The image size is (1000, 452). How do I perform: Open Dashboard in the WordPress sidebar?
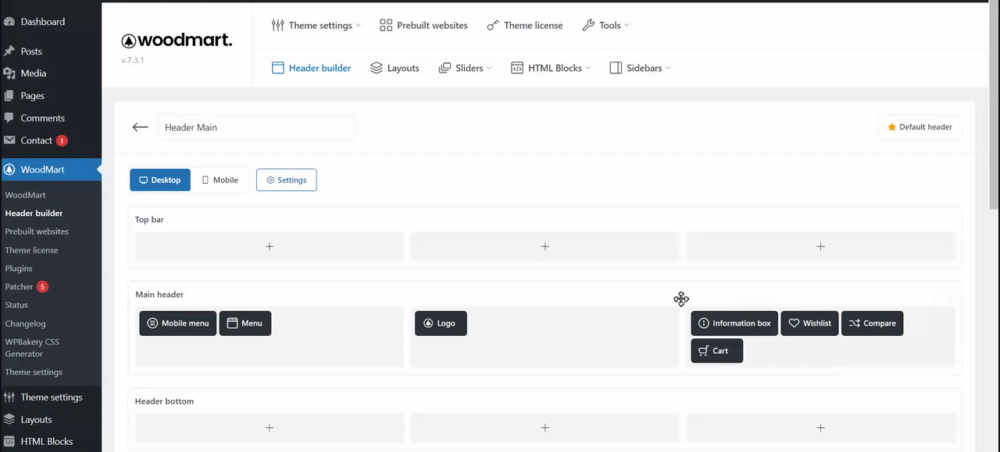[42, 22]
